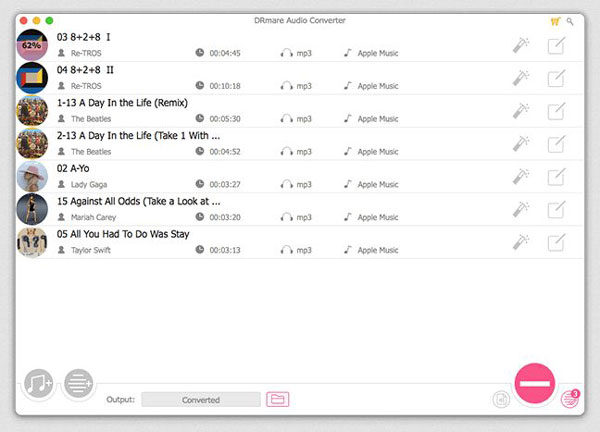The height and width of the screenshot is (432, 600).
Task: Click edit icon for 1-13 Remix track
Action: (556, 111)
